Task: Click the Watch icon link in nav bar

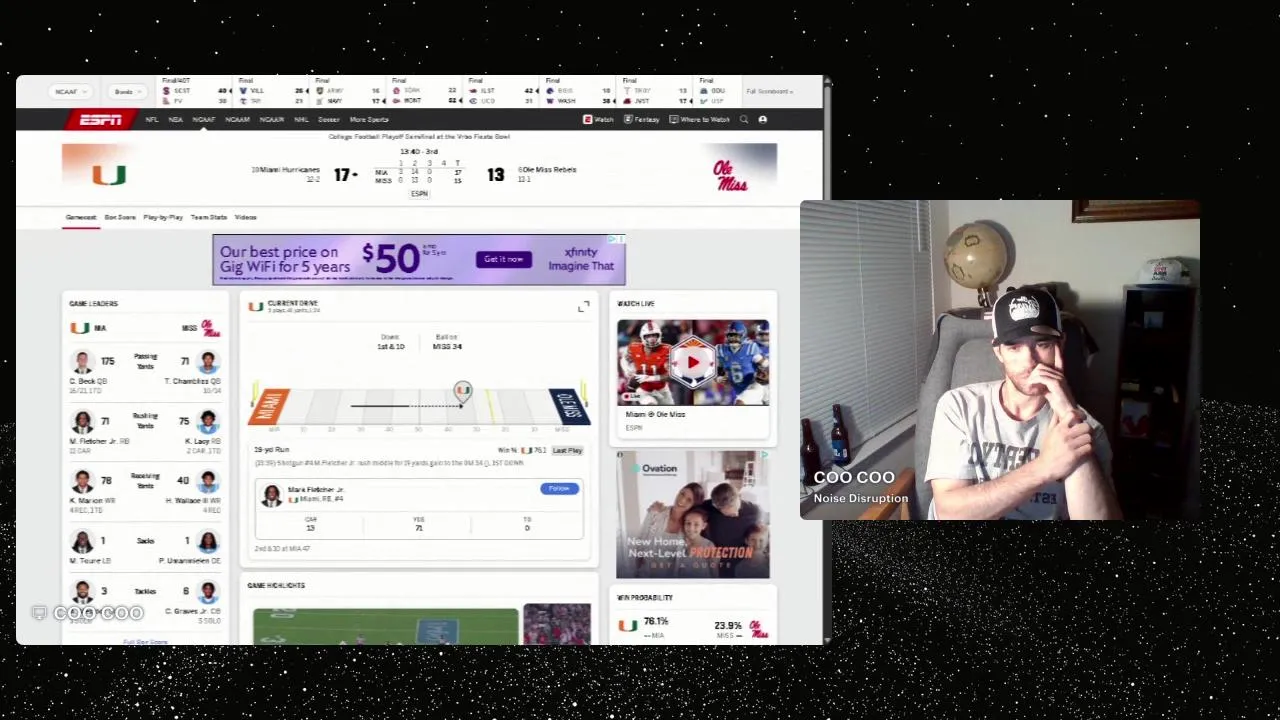Action: click(598, 120)
